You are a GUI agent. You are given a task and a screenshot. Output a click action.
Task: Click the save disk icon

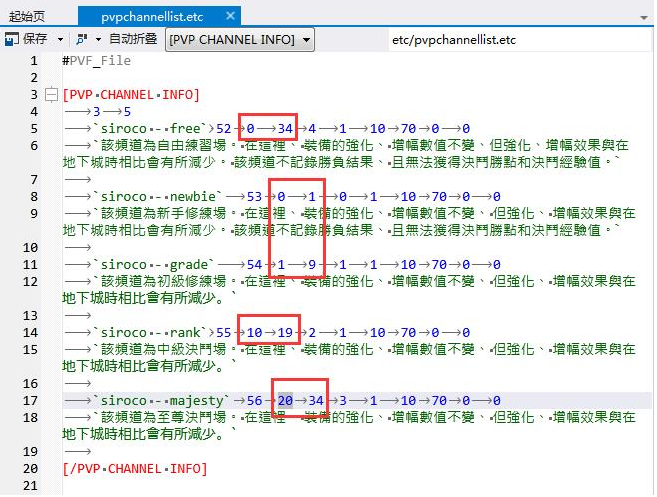click(x=12, y=39)
